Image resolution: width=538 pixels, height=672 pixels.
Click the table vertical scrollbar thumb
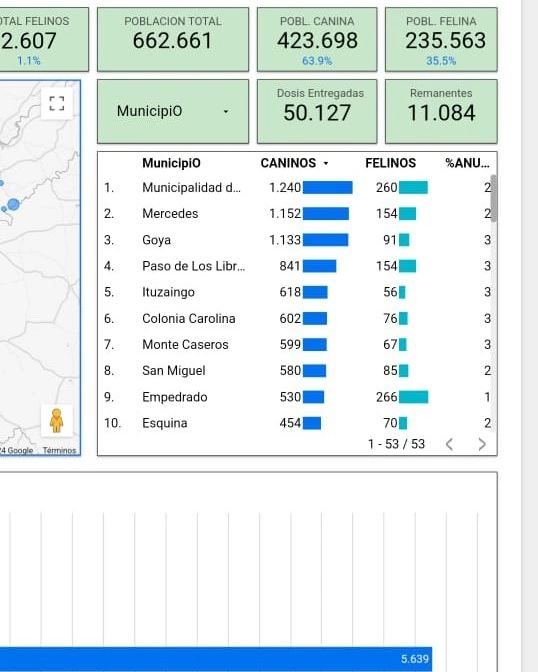[x=493, y=198]
